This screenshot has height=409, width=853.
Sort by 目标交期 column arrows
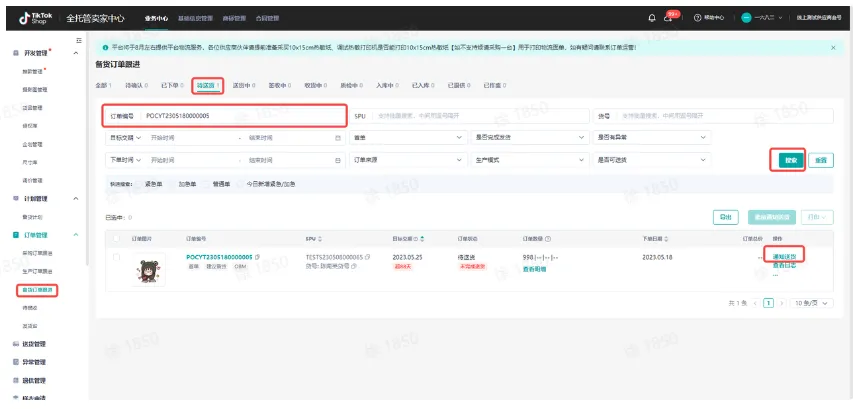point(422,239)
